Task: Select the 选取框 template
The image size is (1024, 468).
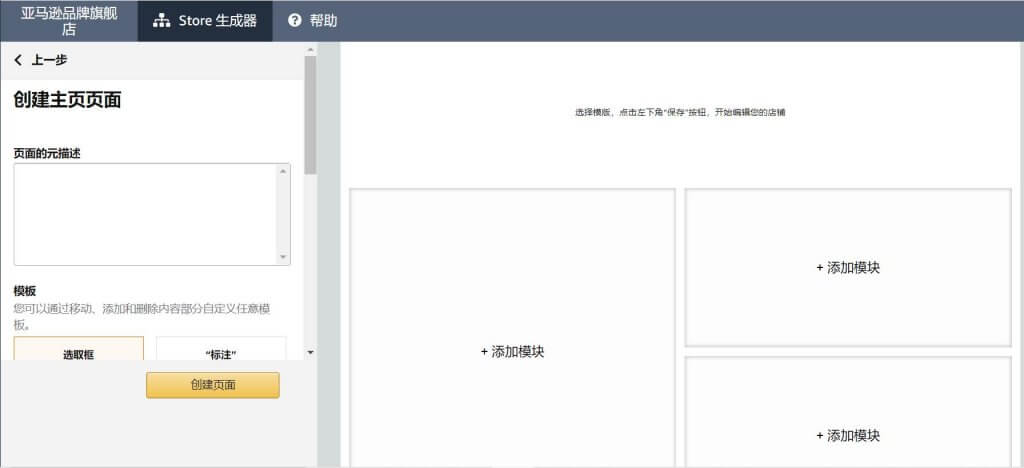Action: click(x=78, y=349)
